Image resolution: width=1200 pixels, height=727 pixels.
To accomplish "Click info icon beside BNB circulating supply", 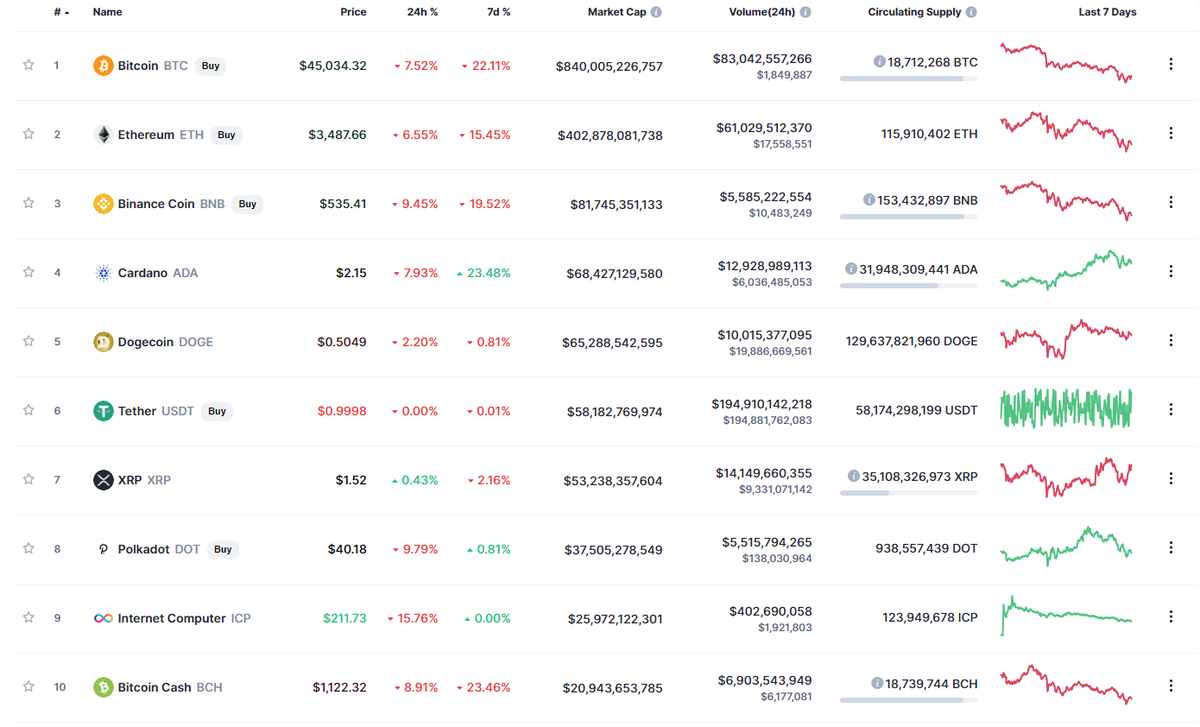I will 870,199.
